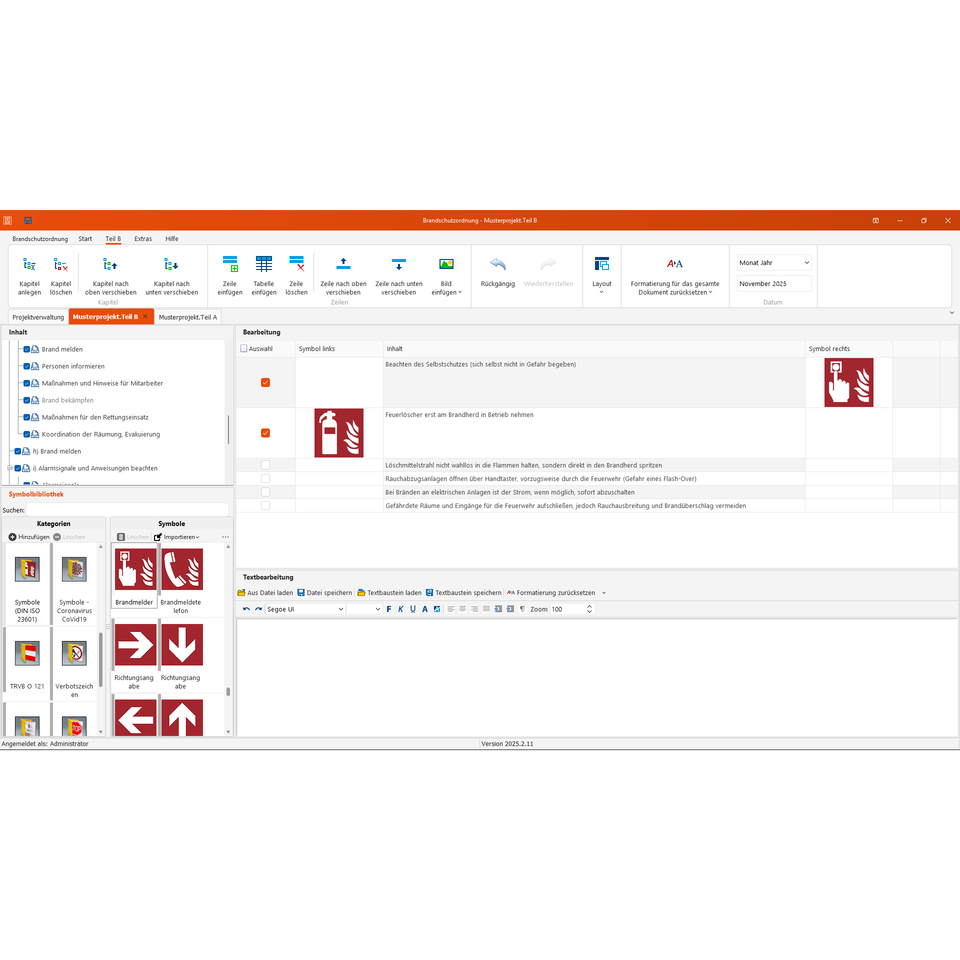Move chapter up with Kapitel nach oben verschieben
This screenshot has width=960, height=960.
tap(111, 265)
